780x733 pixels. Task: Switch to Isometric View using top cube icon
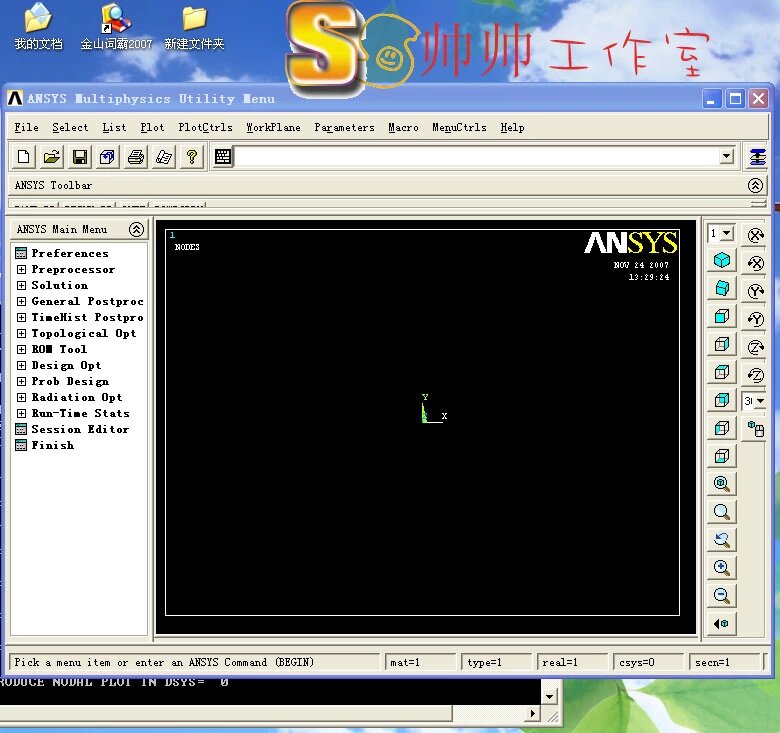coord(721,260)
